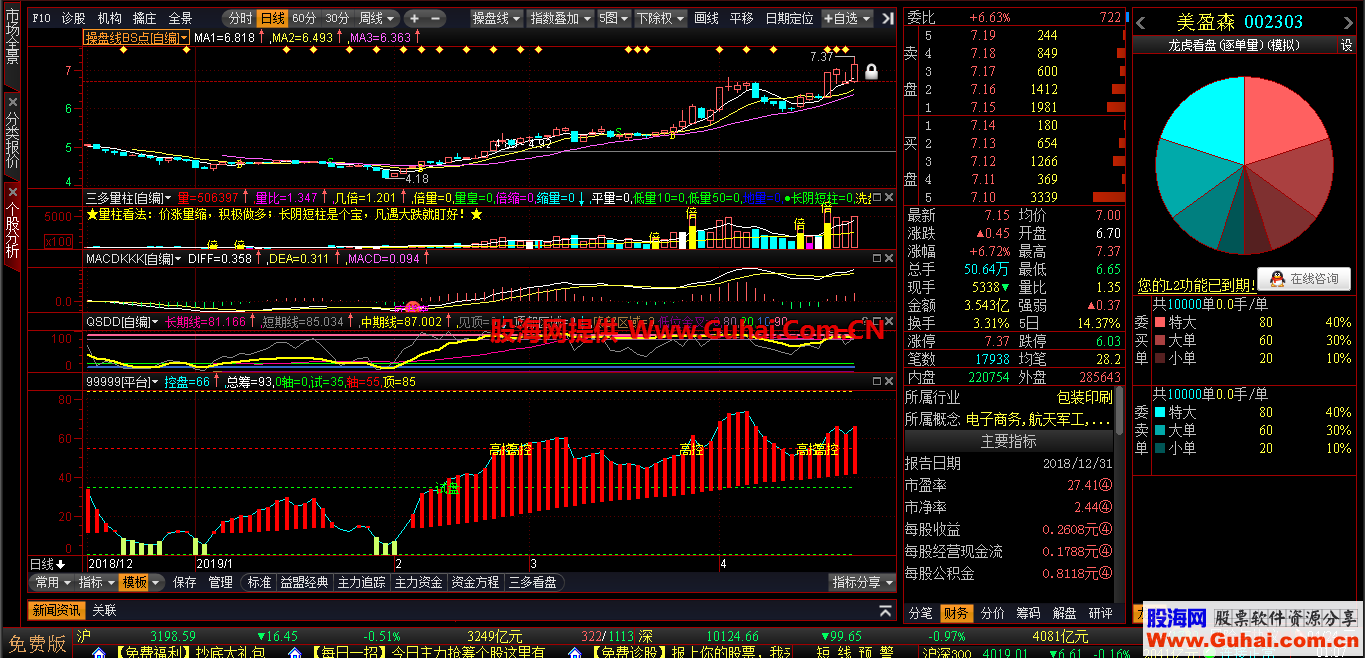Close the 个股分析 sidebar tab X

point(13,191)
